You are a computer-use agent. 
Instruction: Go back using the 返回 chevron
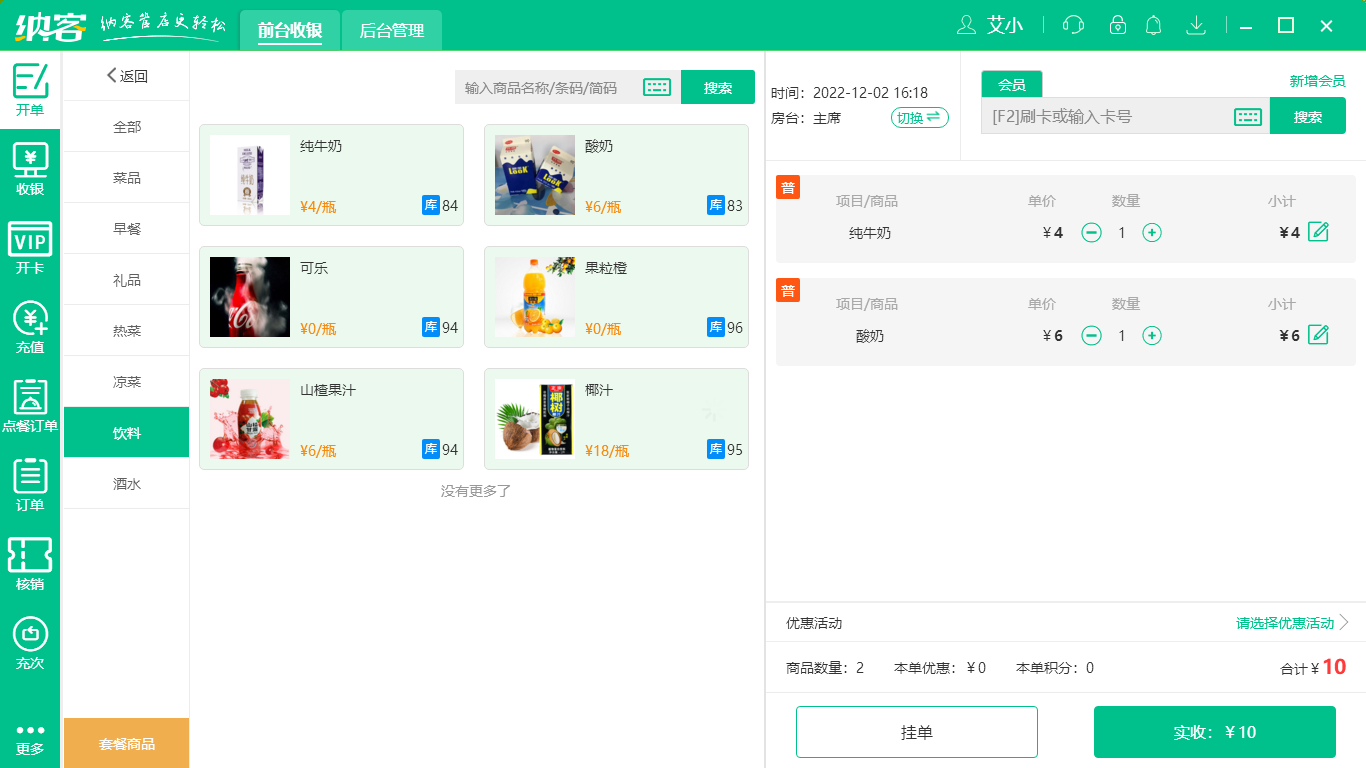(125, 75)
